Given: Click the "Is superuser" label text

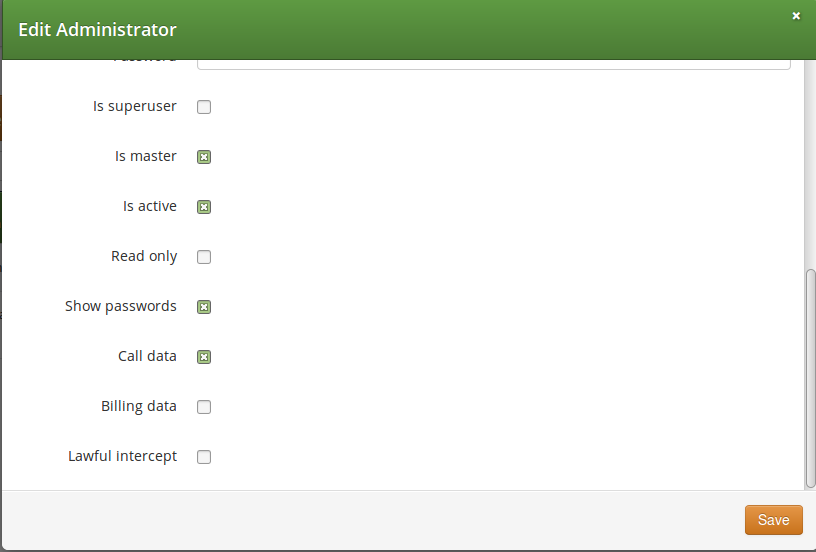Looking at the screenshot, I should pos(135,106).
